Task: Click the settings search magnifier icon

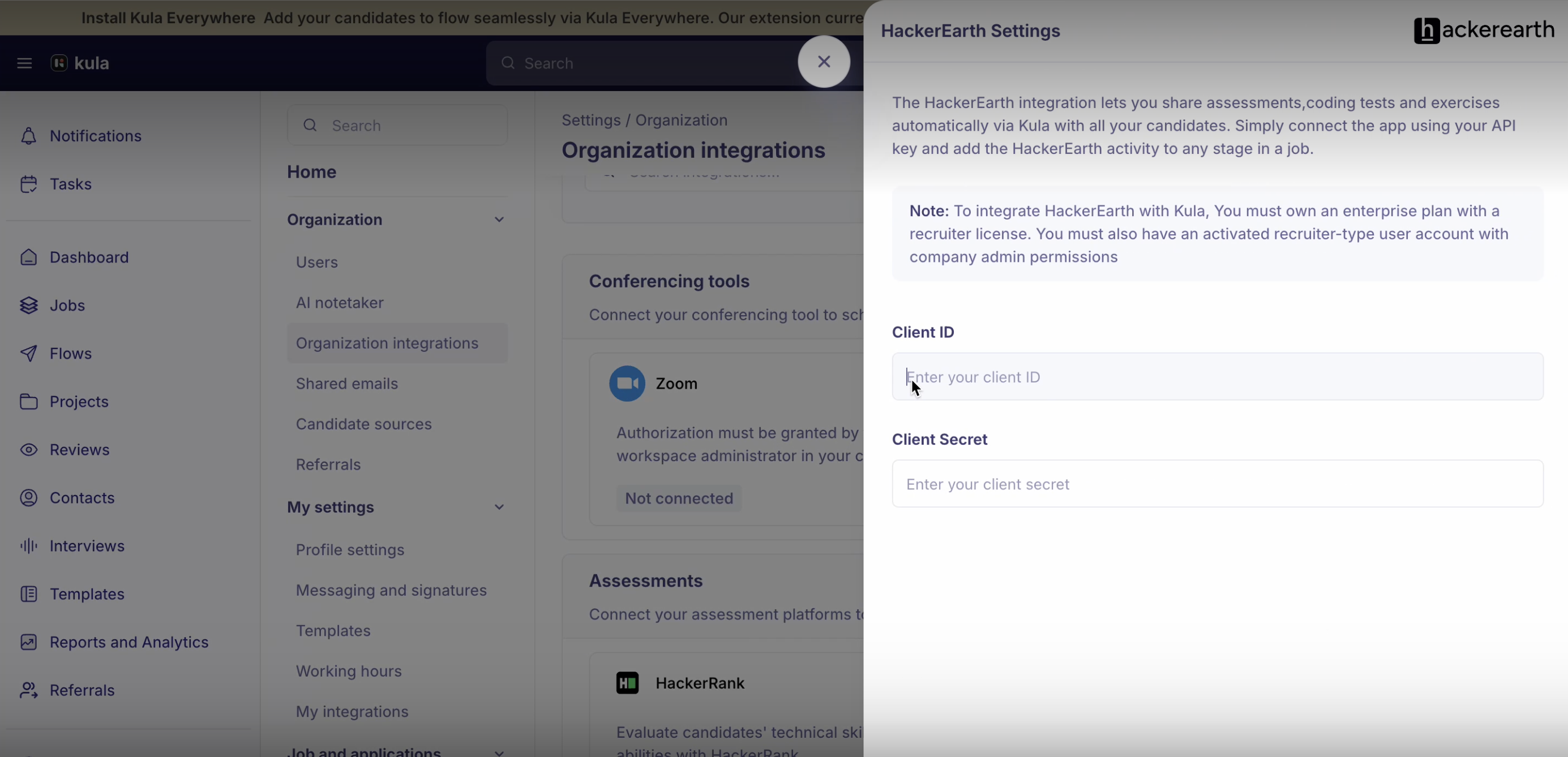Action: coord(310,126)
